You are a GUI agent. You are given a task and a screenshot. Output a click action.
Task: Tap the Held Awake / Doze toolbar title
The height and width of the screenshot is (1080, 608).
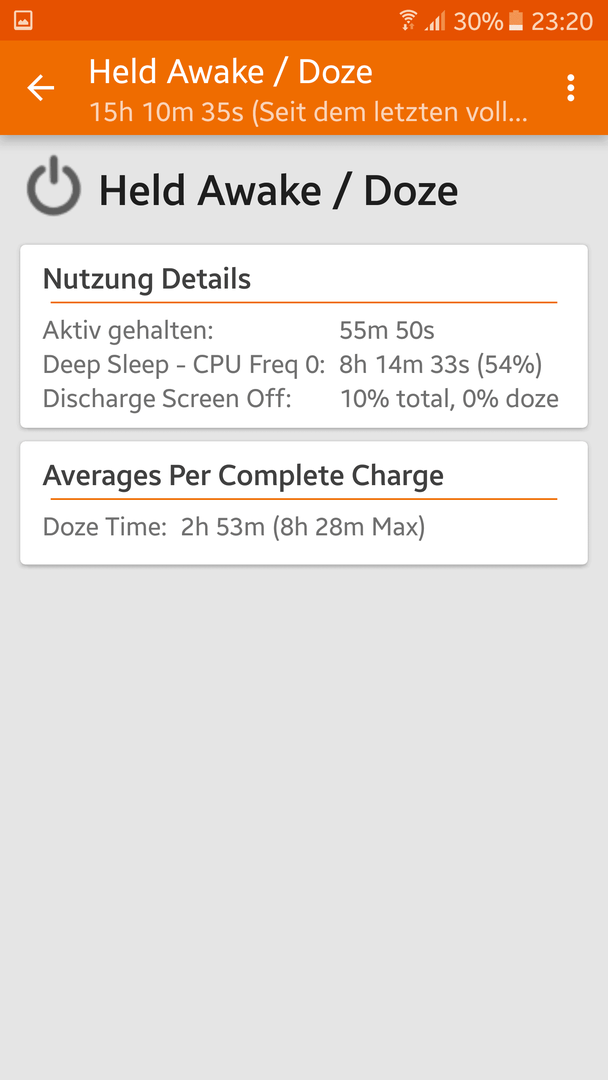[x=231, y=72]
